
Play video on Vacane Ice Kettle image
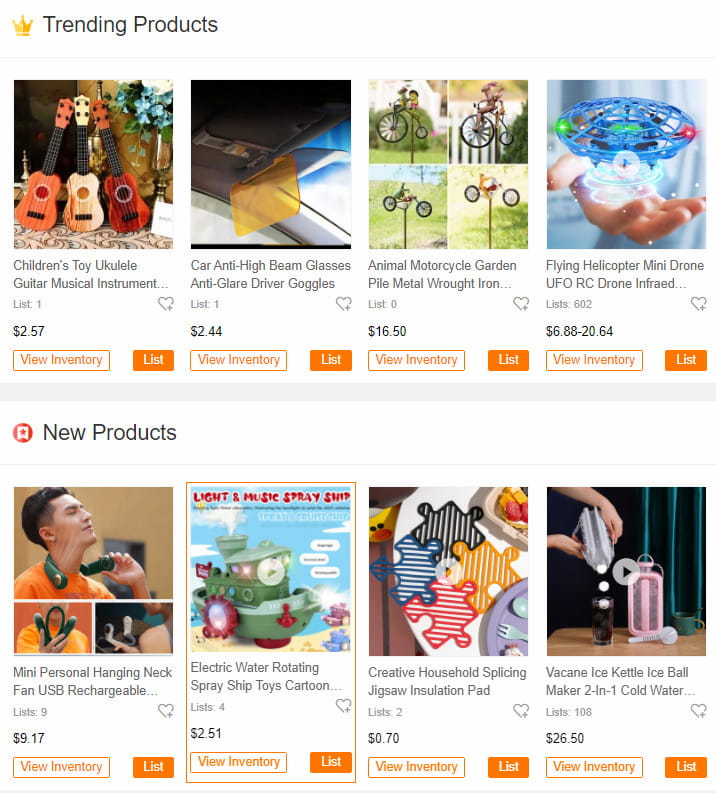[626, 571]
